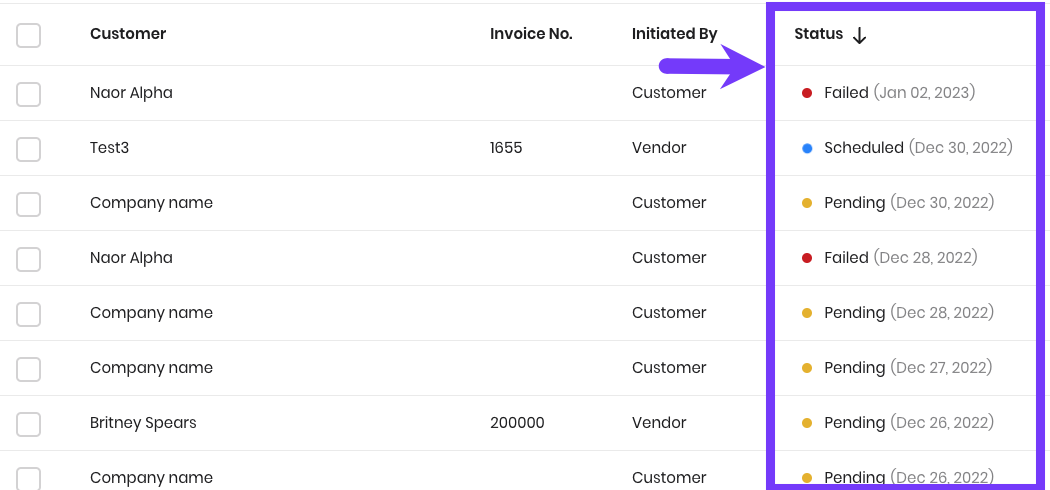Screen dimensions: 1050x490
Task: Click red Failed dot for Dec 28, 2022
Action: pyautogui.click(x=807, y=258)
